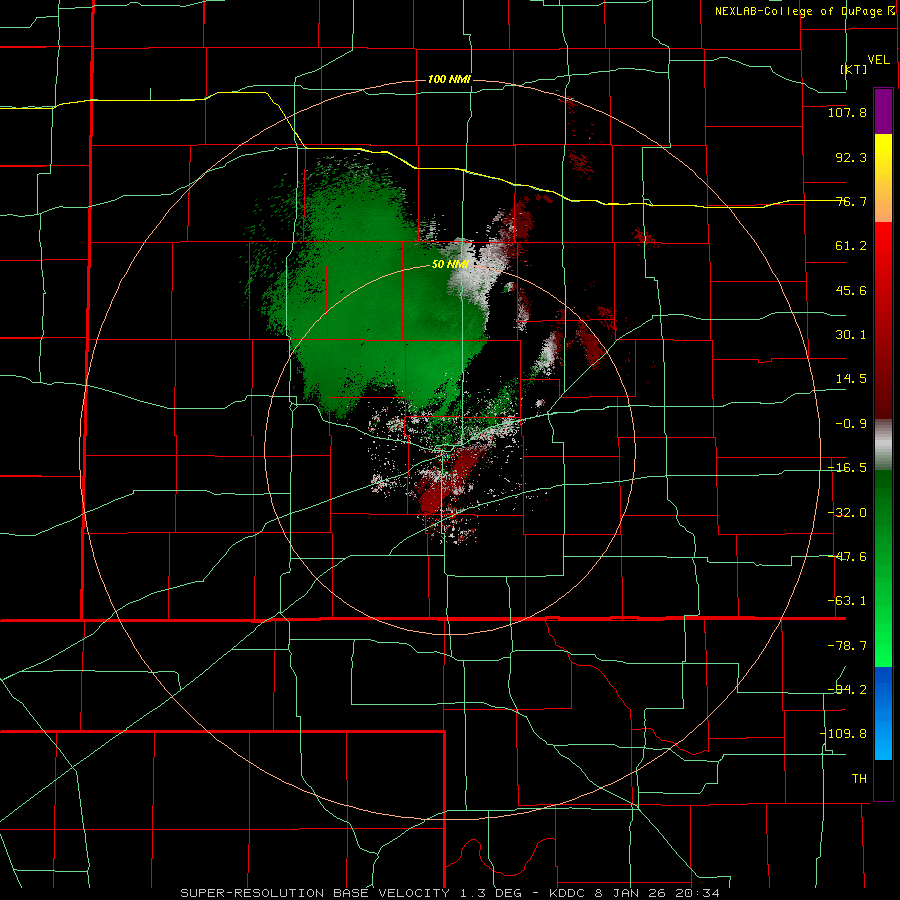
Task: Click the 100 NMI range ring label
Action: click(x=449, y=79)
